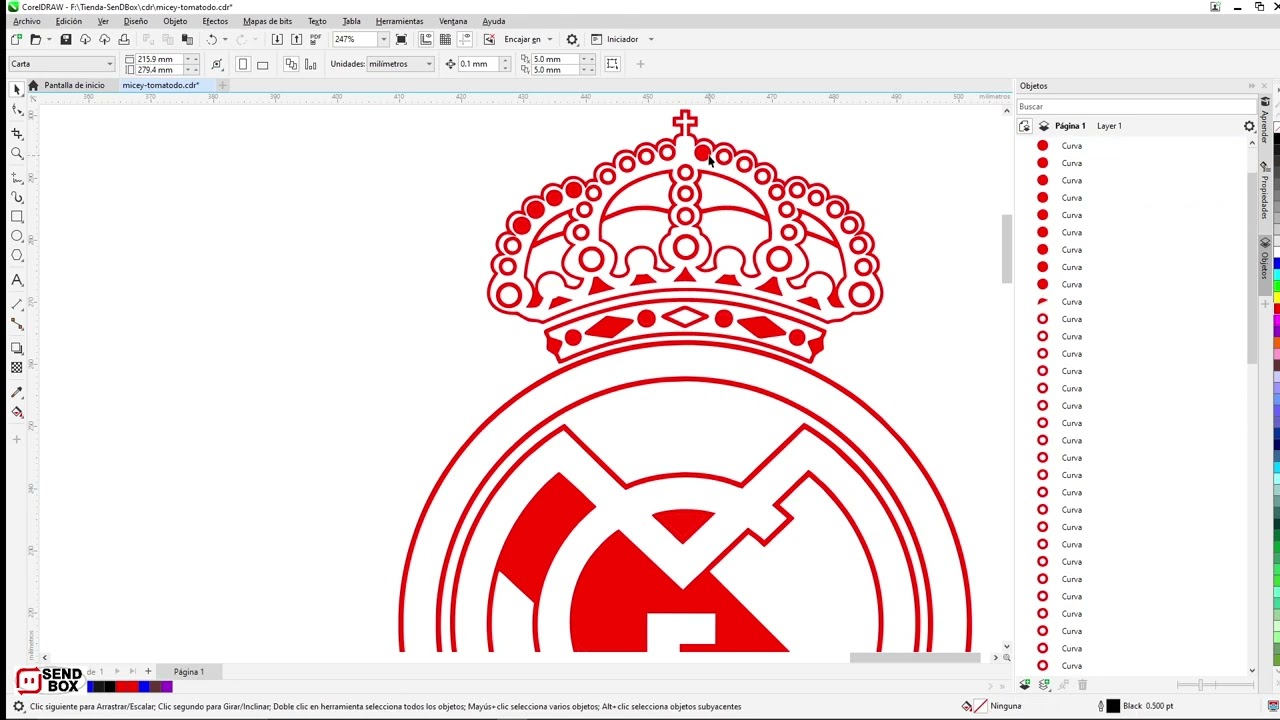This screenshot has width=1280, height=720.
Task: Select the Freehand drawing tool
Action: (17, 177)
